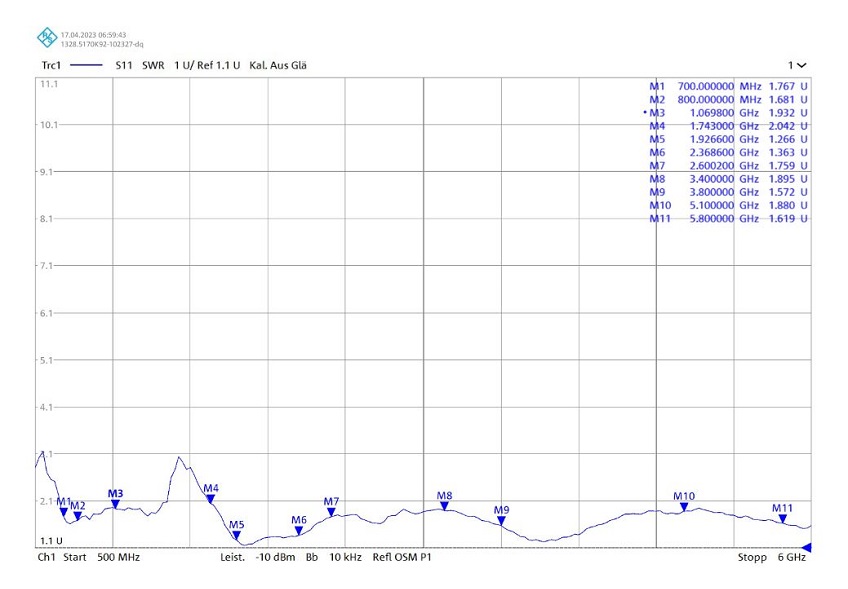Click the Refl OSM P1 calibration label
Image resolution: width=848 pixels, height=589 pixels.
[402, 557]
